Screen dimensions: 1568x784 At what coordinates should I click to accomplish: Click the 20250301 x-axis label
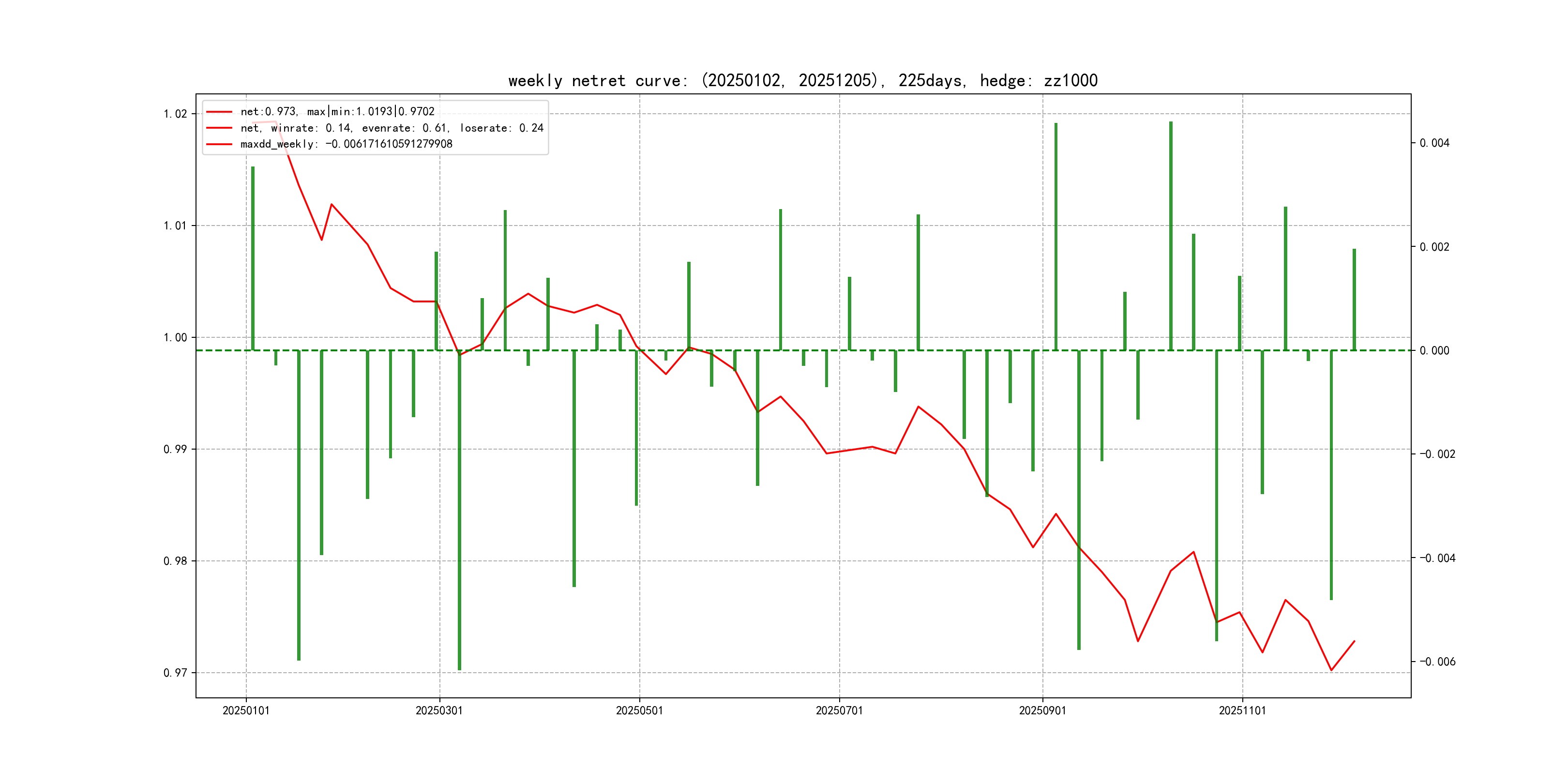(x=439, y=710)
